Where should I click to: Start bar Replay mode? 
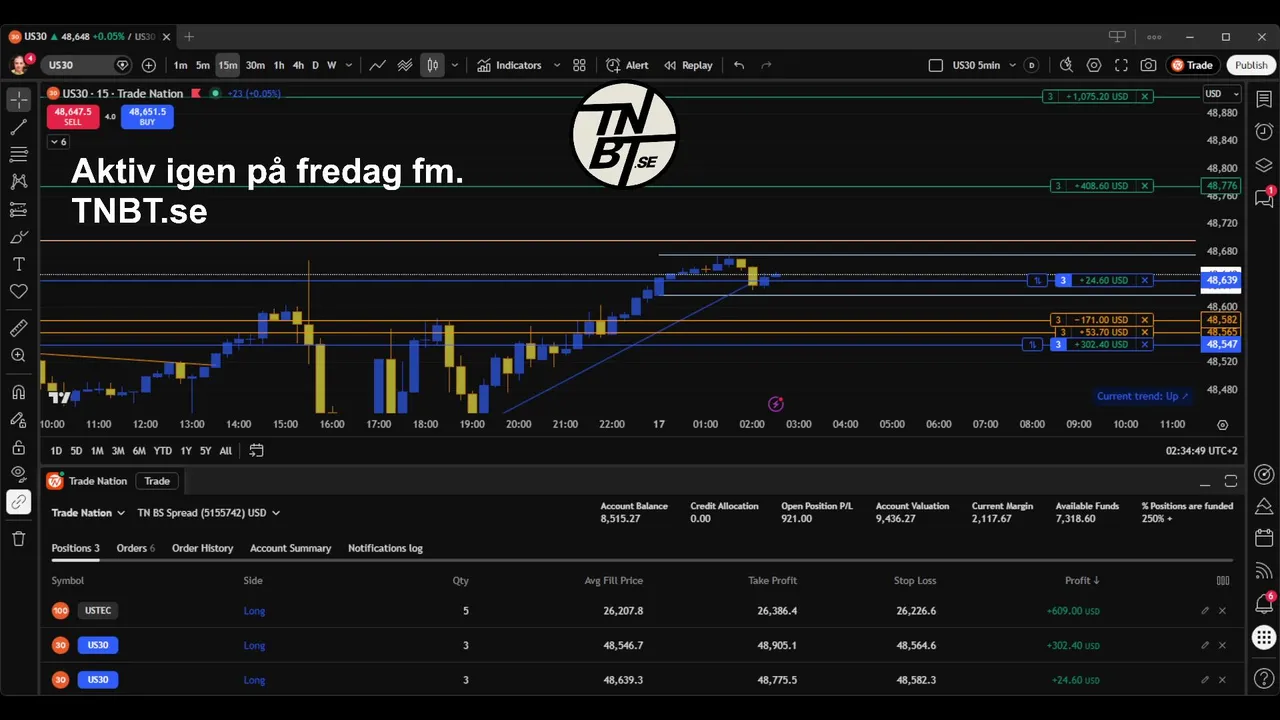[x=688, y=65]
